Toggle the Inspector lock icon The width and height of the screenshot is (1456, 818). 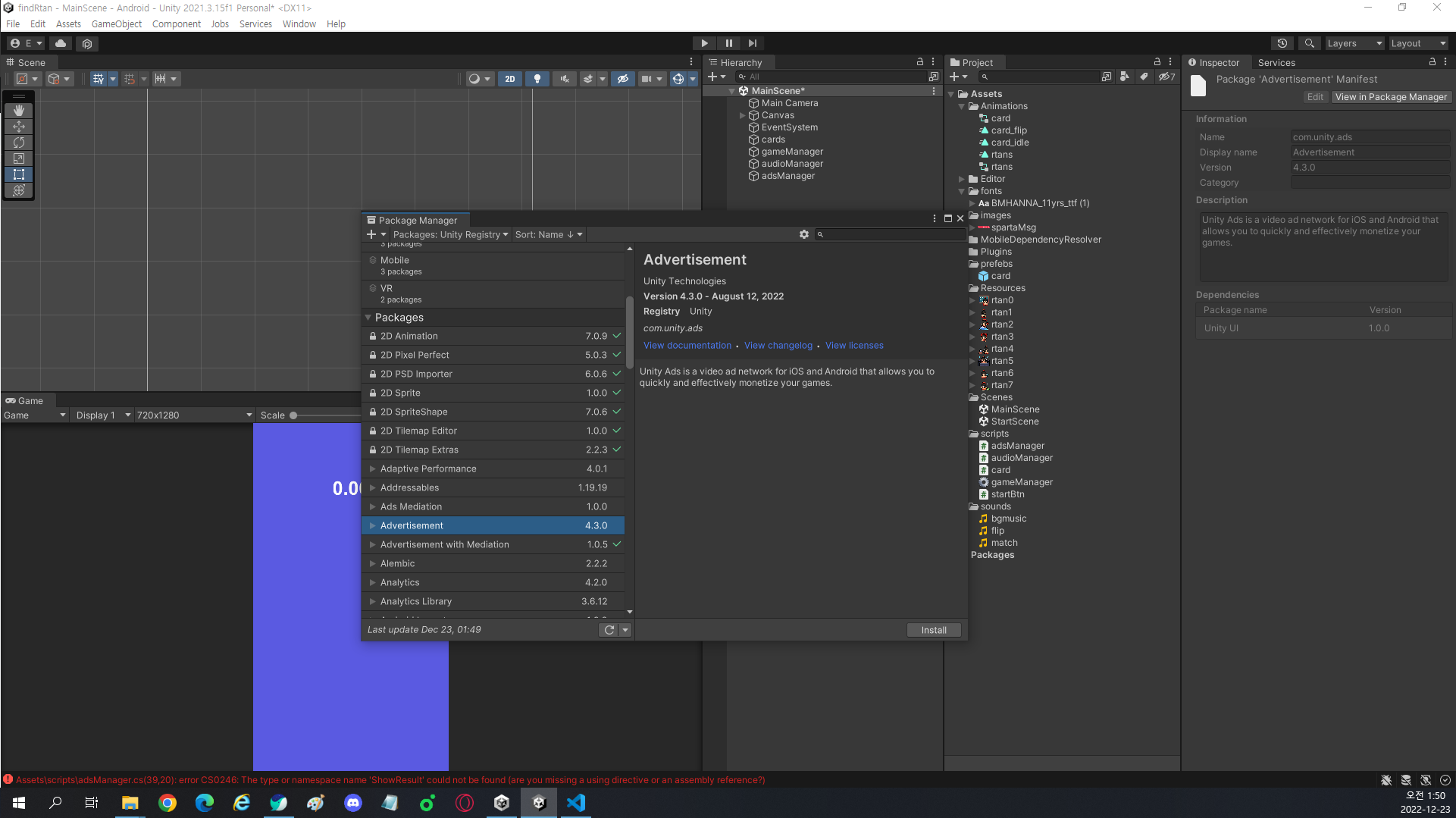click(1432, 62)
